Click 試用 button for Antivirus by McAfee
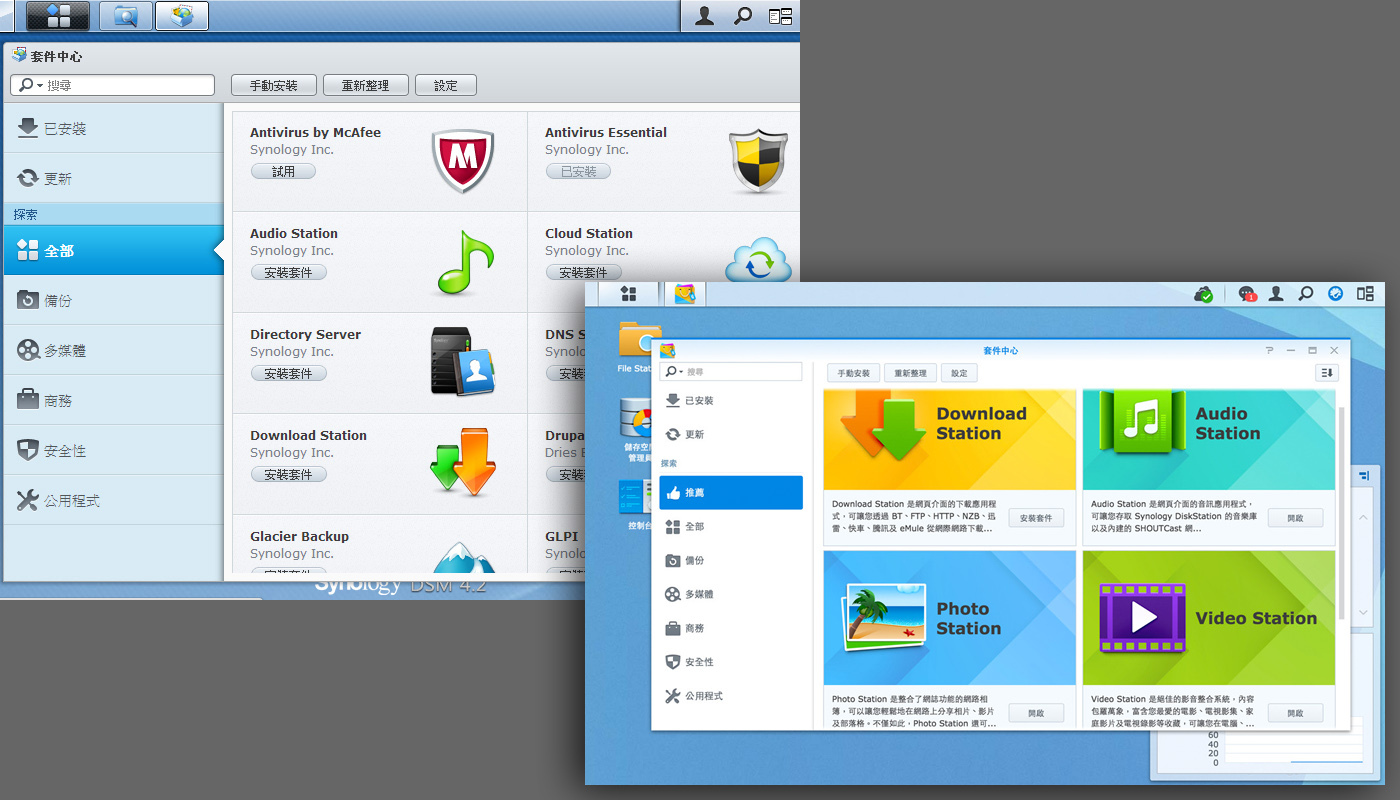Viewport: 1400px width, 800px height. tap(283, 171)
